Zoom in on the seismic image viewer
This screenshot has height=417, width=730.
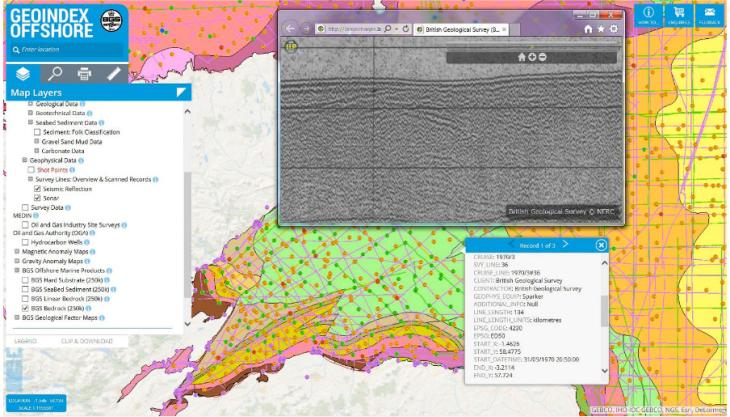[x=532, y=57]
